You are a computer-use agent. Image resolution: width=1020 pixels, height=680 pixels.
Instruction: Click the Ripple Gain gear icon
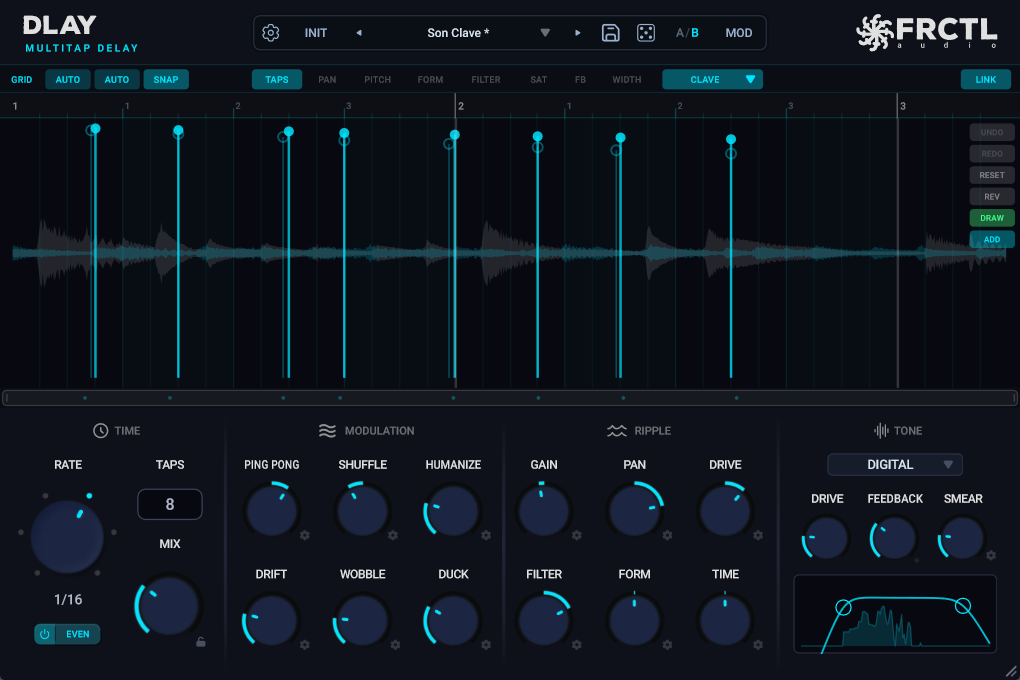click(576, 535)
